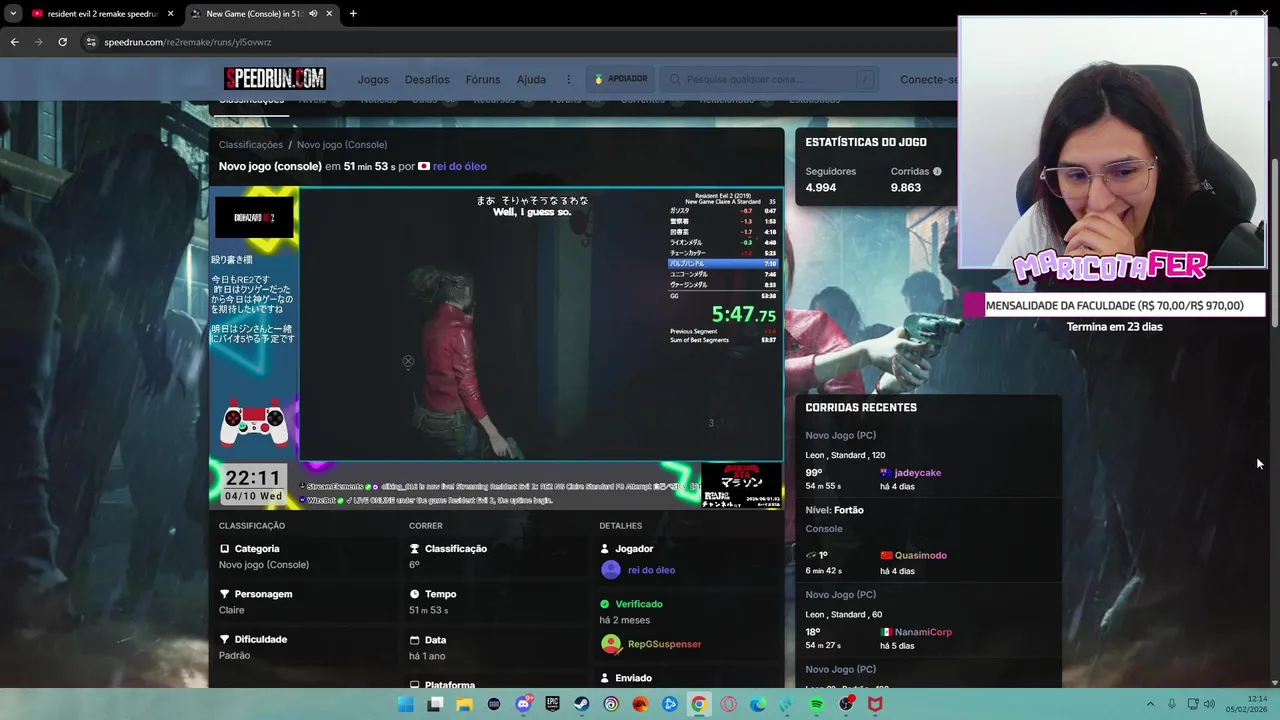Go forward to the next page
The width and height of the screenshot is (1280, 720).
[38, 42]
